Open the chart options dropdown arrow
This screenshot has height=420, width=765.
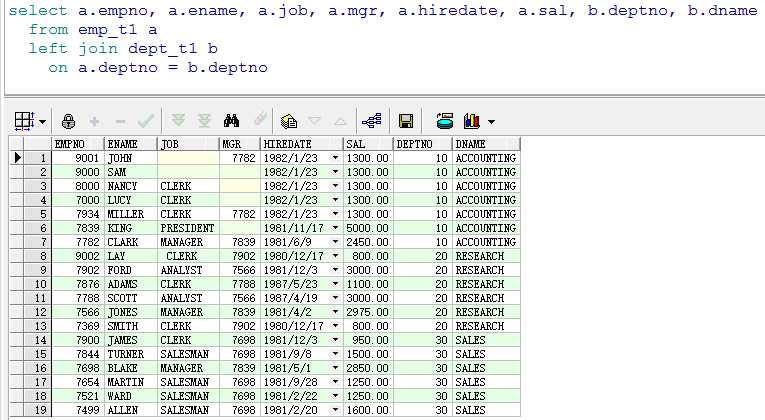[491, 121]
